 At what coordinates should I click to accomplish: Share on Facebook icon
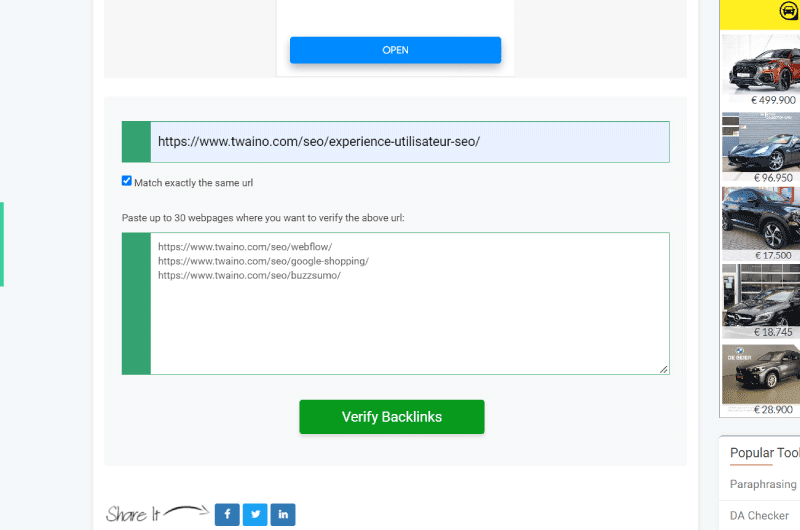coord(227,514)
